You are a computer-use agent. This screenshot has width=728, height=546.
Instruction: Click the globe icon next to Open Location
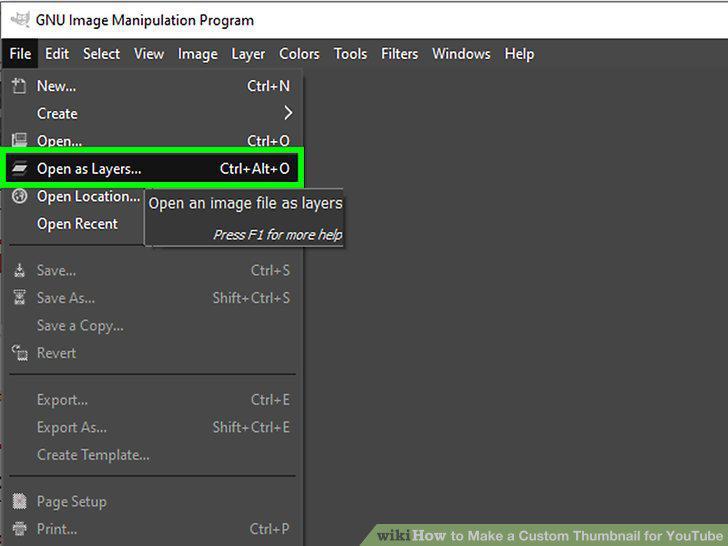[x=20, y=196]
